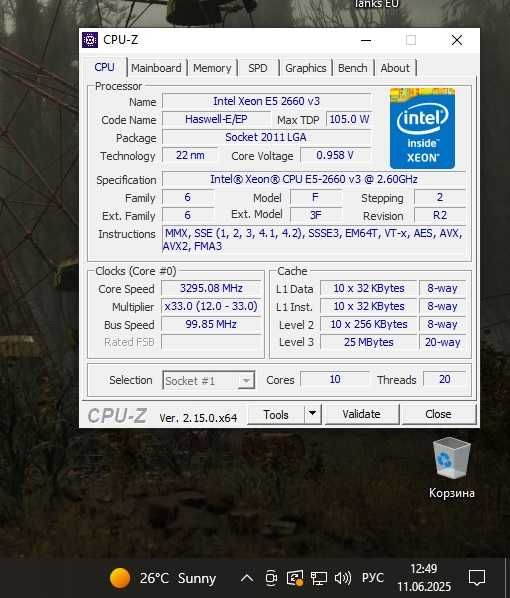Image resolution: width=510 pixels, height=598 pixels.
Task: Click the Level 3 value 25 MBytes
Action: tap(368, 342)
